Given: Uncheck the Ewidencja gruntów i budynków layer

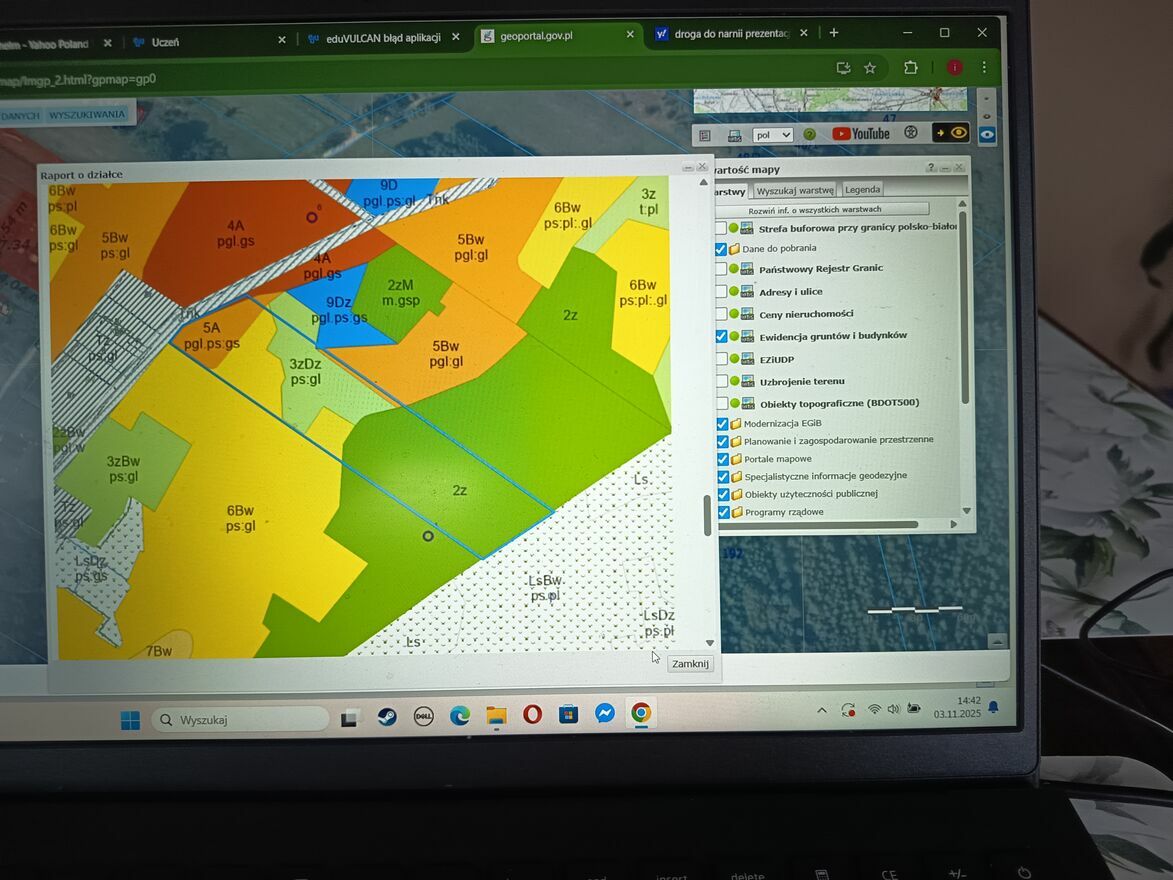Looking at the screenshot, I should tap(721, 336).
